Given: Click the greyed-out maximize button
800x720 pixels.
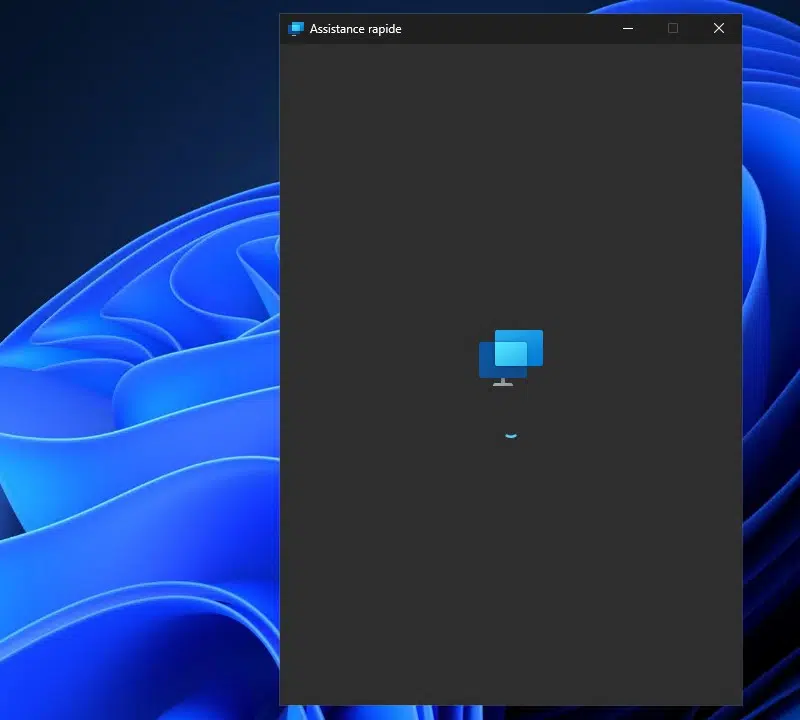Looking at the screenshot, I should 673,29.
